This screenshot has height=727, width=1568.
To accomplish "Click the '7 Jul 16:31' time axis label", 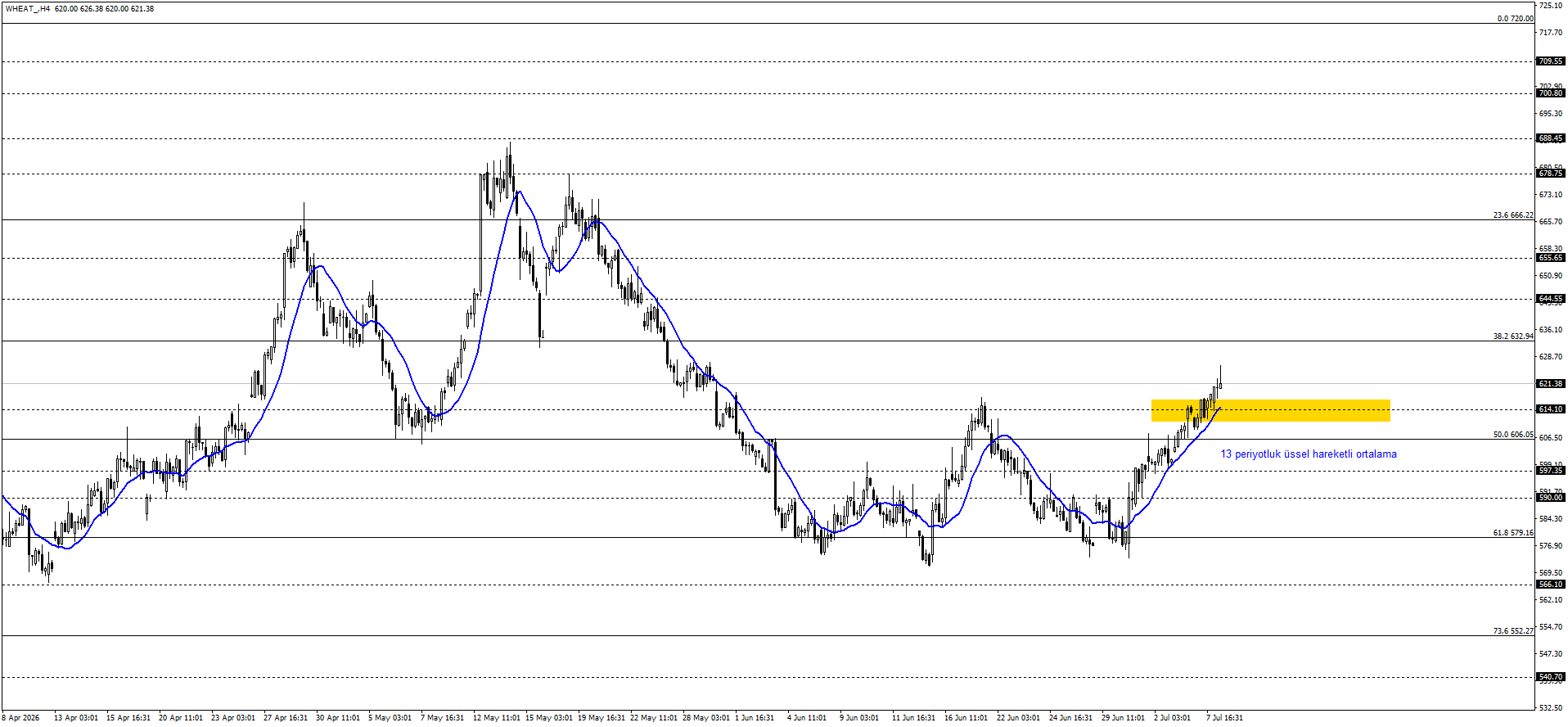I will point(1224,718).
